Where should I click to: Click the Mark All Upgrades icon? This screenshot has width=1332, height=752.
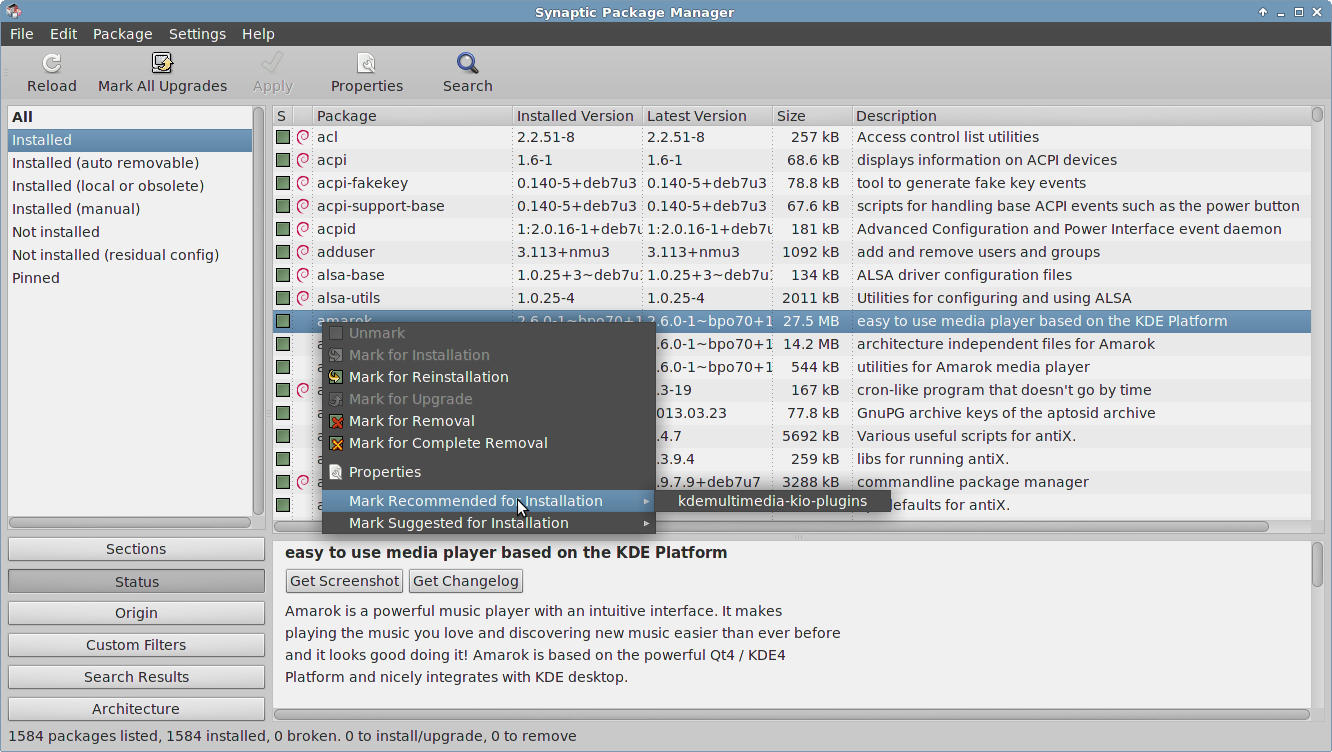click(x=163, y=63)
